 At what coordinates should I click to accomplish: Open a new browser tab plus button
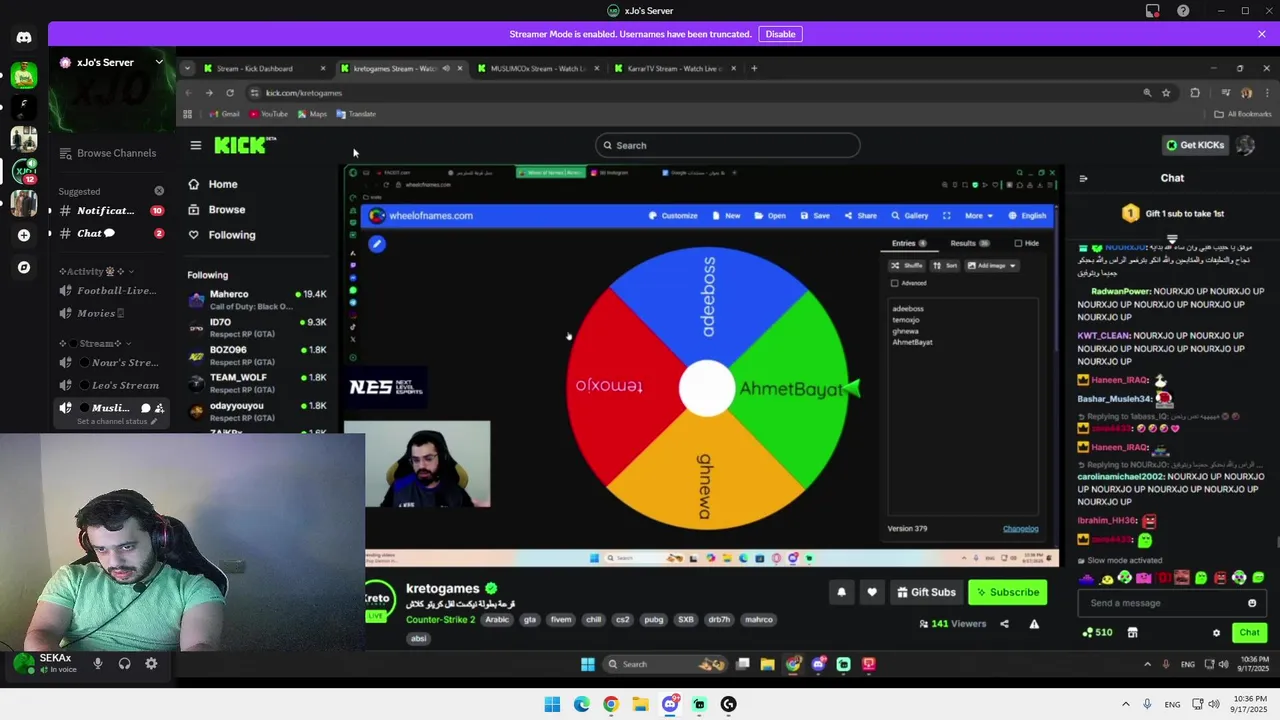click(x=754, y=68)
